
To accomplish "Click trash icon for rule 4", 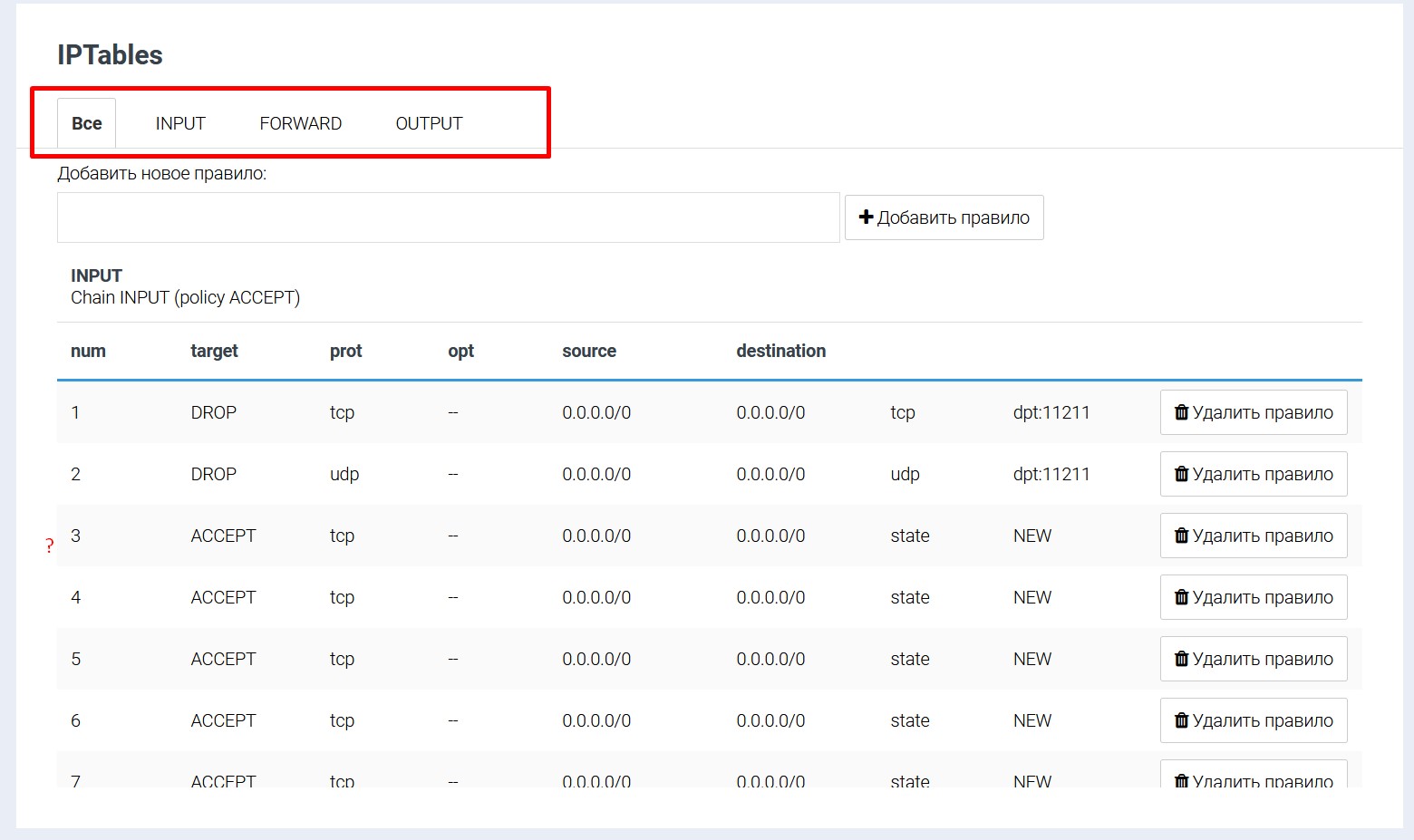I will click(x=1181, y=597).
